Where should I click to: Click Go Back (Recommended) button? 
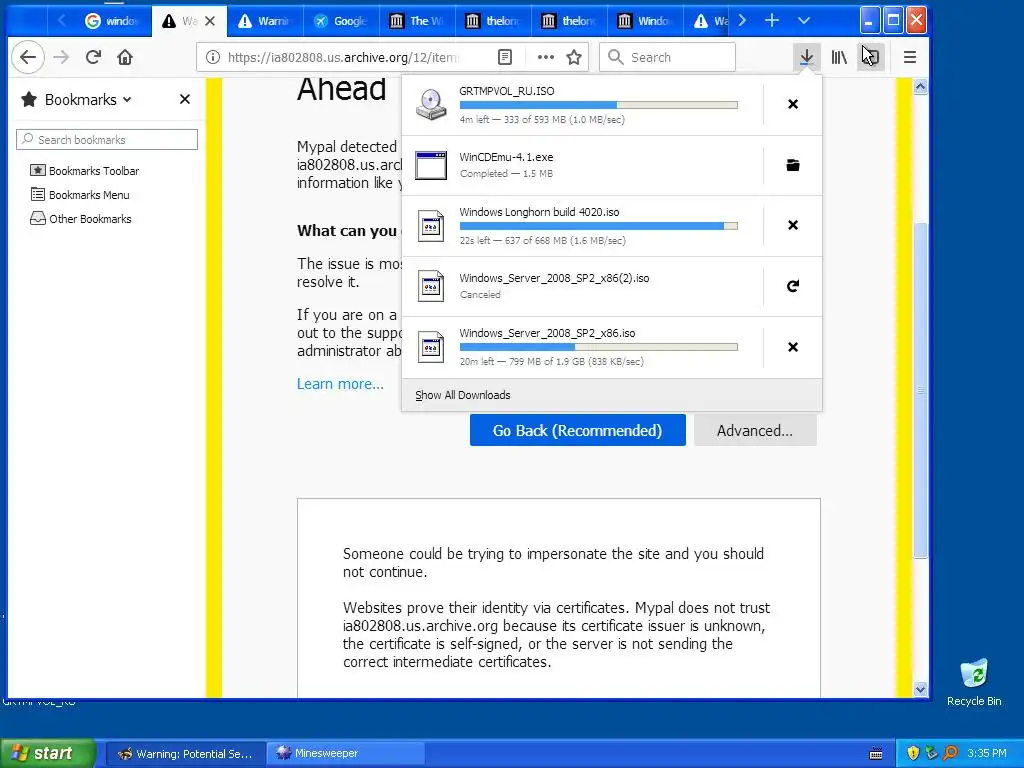(x=577, y=430)
